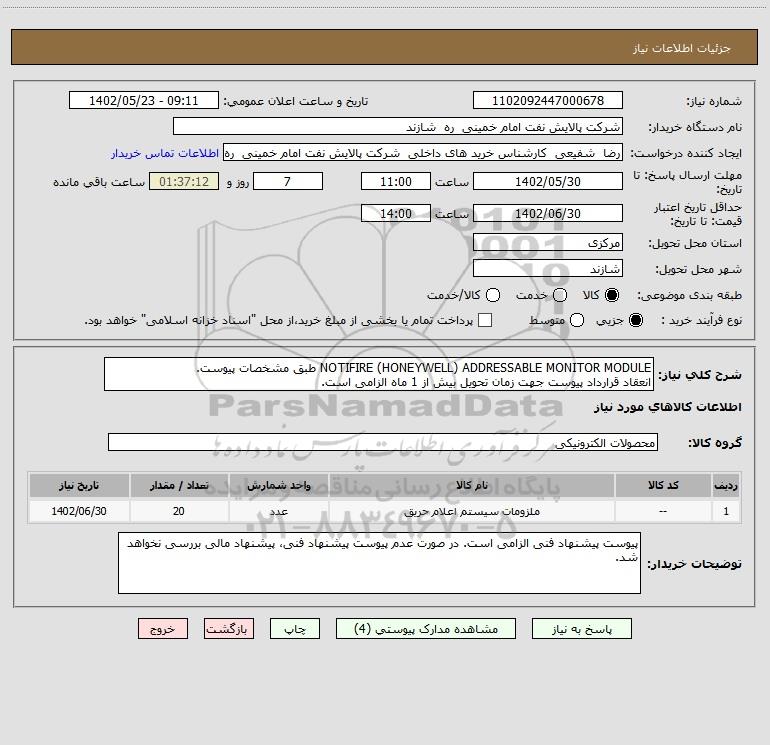Click the quantity cell 20
Viewport: 770px width, 745px height.
click(179, 512)
